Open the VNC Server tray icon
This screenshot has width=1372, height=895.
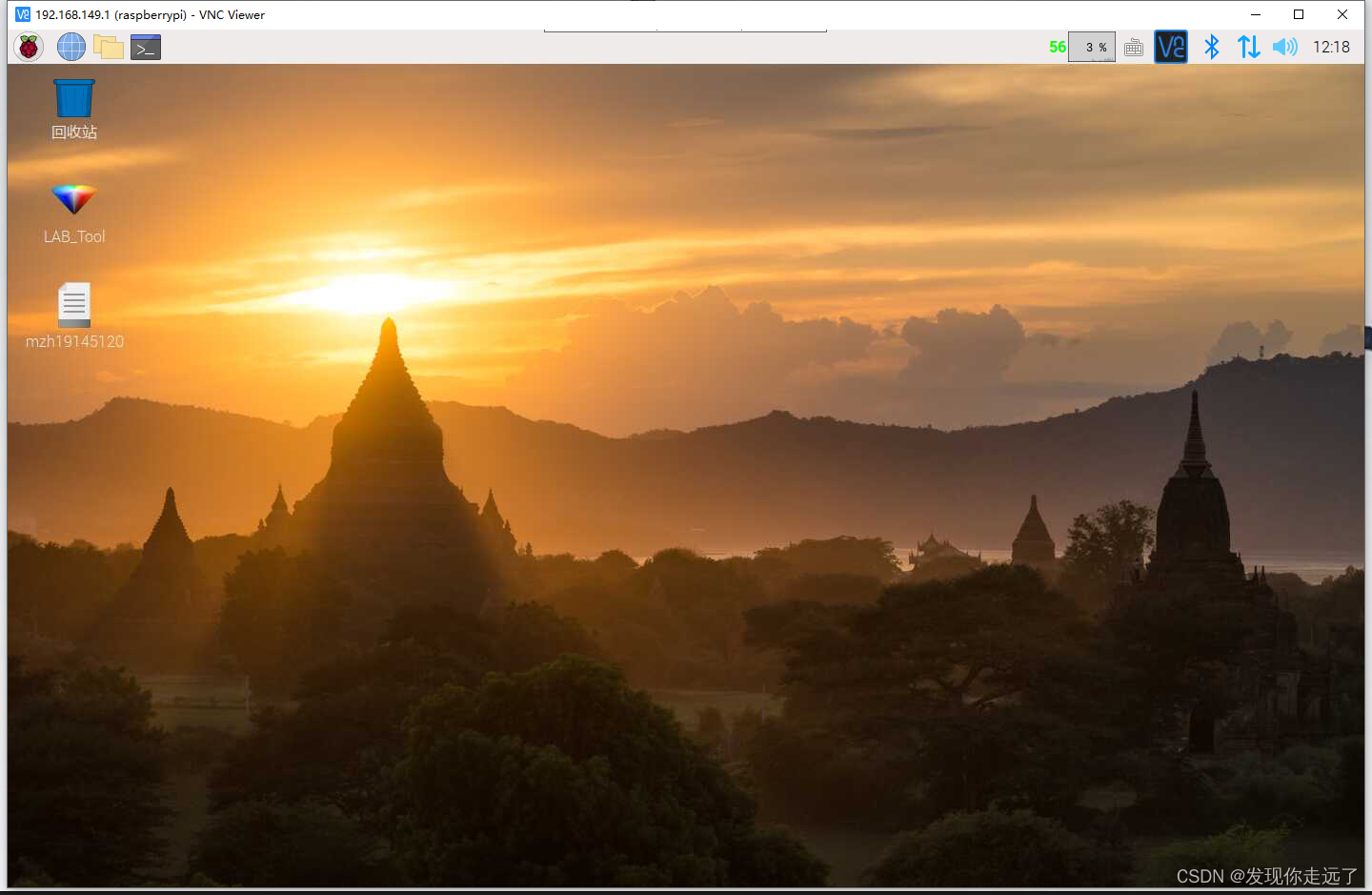(1171, 47)
